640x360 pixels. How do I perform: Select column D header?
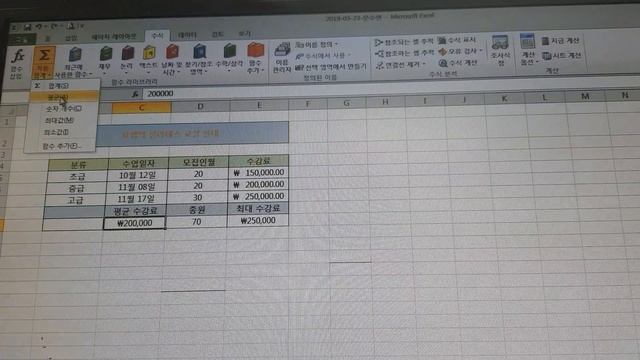[200, 107]
